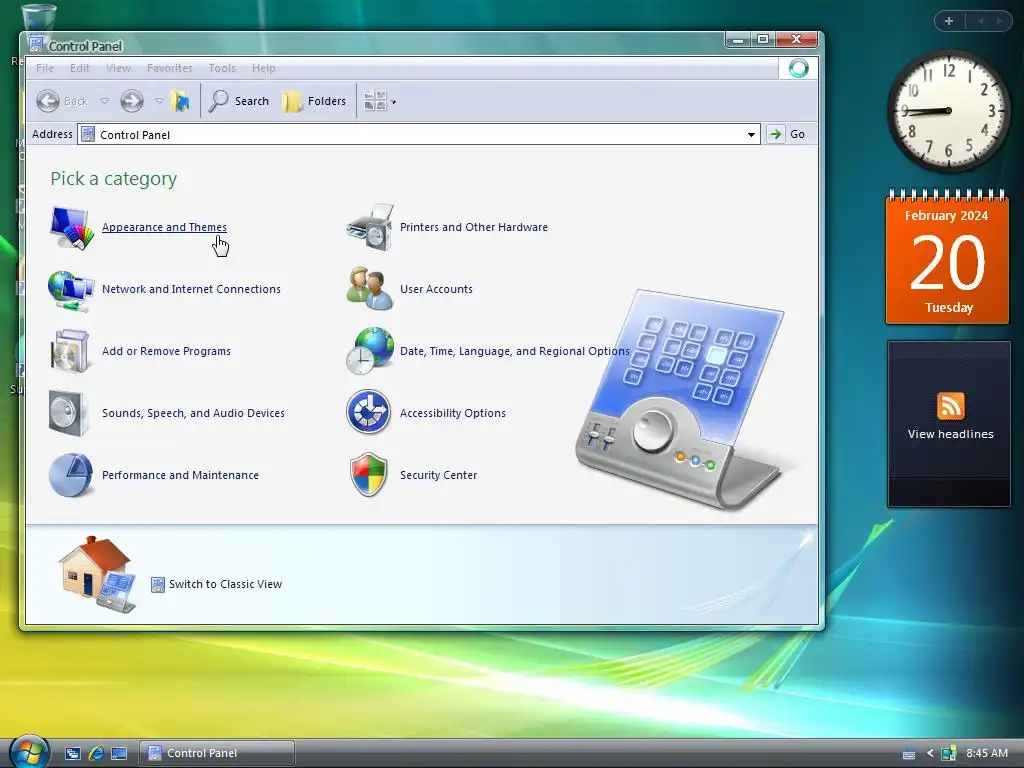Click Switch to Classic View

(225, 584)
